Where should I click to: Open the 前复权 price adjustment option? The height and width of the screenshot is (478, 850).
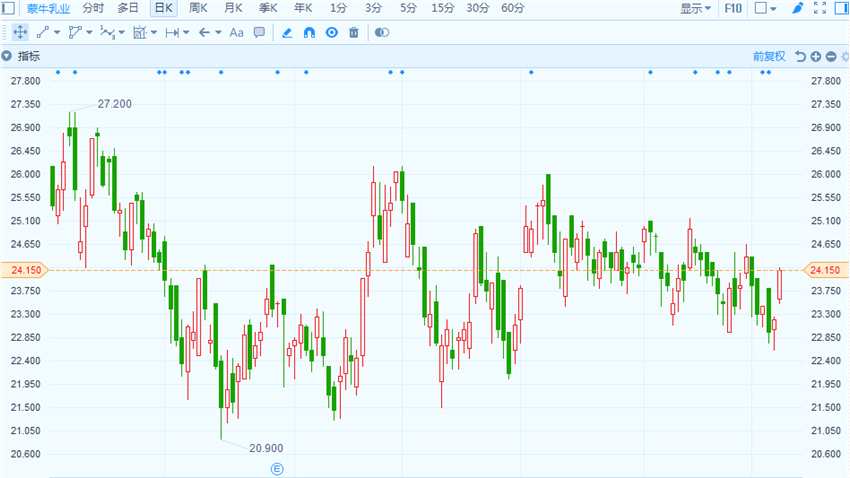pos(769,56)
